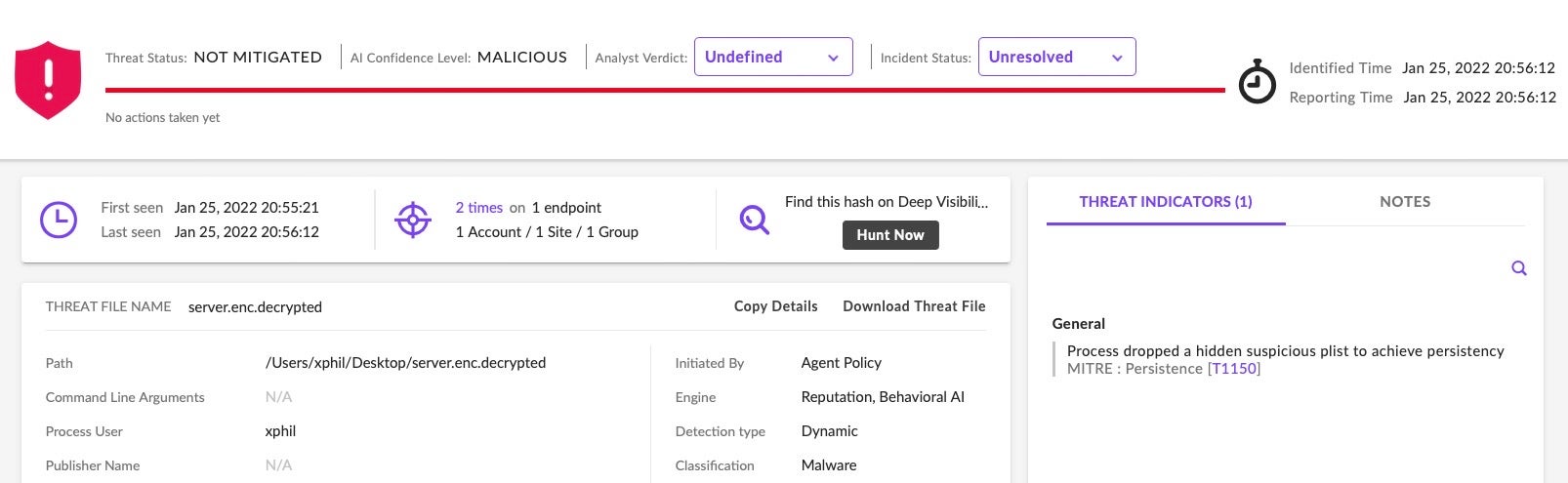The image size is (1568, 483).
Task: Click the magnifier icon beside Deep Visibility
Action: (x=754, y=220)
